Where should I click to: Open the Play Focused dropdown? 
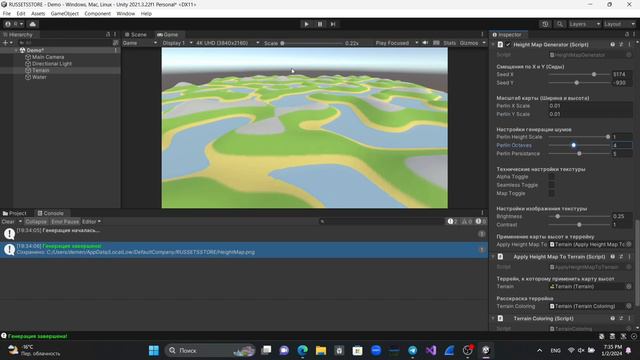tap(396, 43)
